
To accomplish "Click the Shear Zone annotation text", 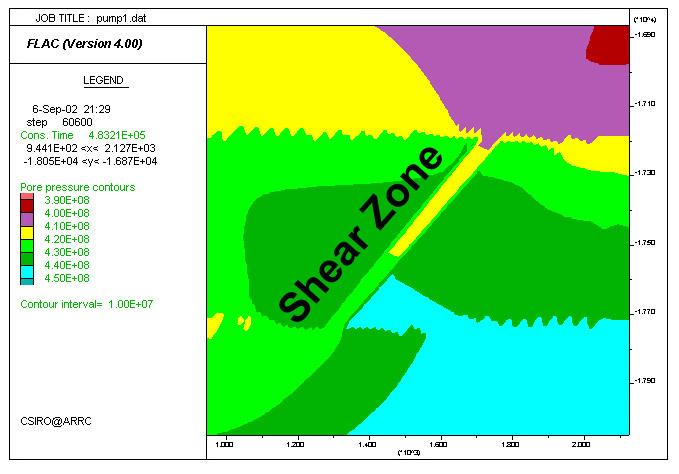I will point(358,235).
